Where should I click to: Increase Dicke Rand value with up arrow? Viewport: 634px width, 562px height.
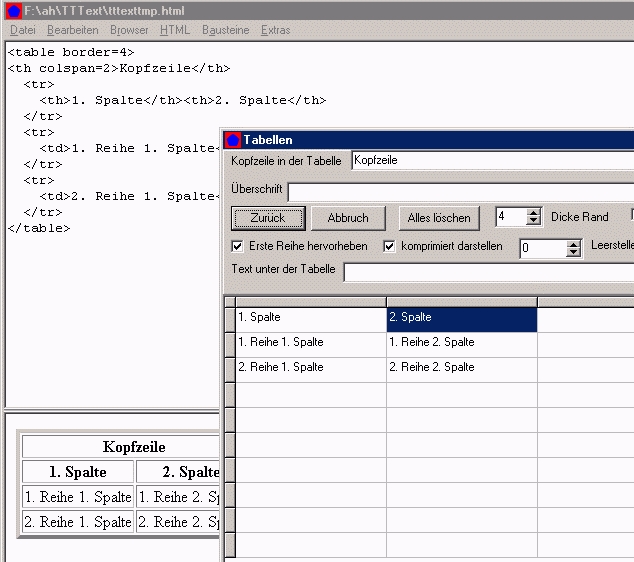point(534,213)
